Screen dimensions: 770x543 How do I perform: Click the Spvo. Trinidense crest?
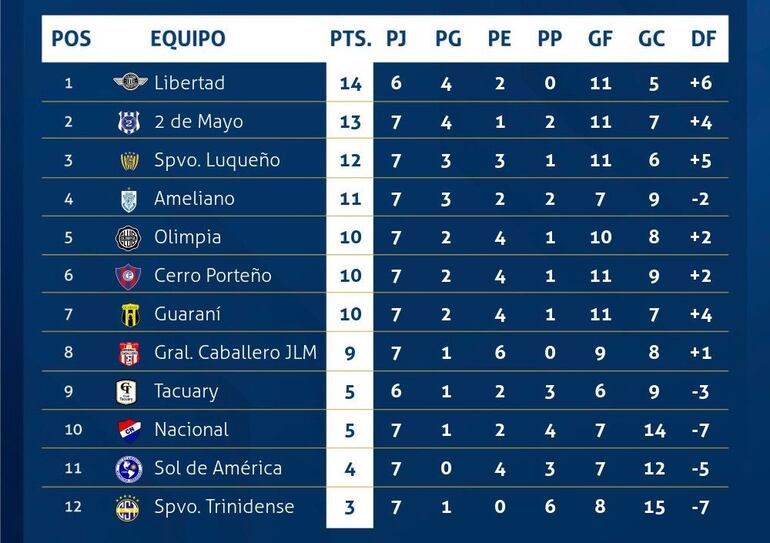coord(129,507)
